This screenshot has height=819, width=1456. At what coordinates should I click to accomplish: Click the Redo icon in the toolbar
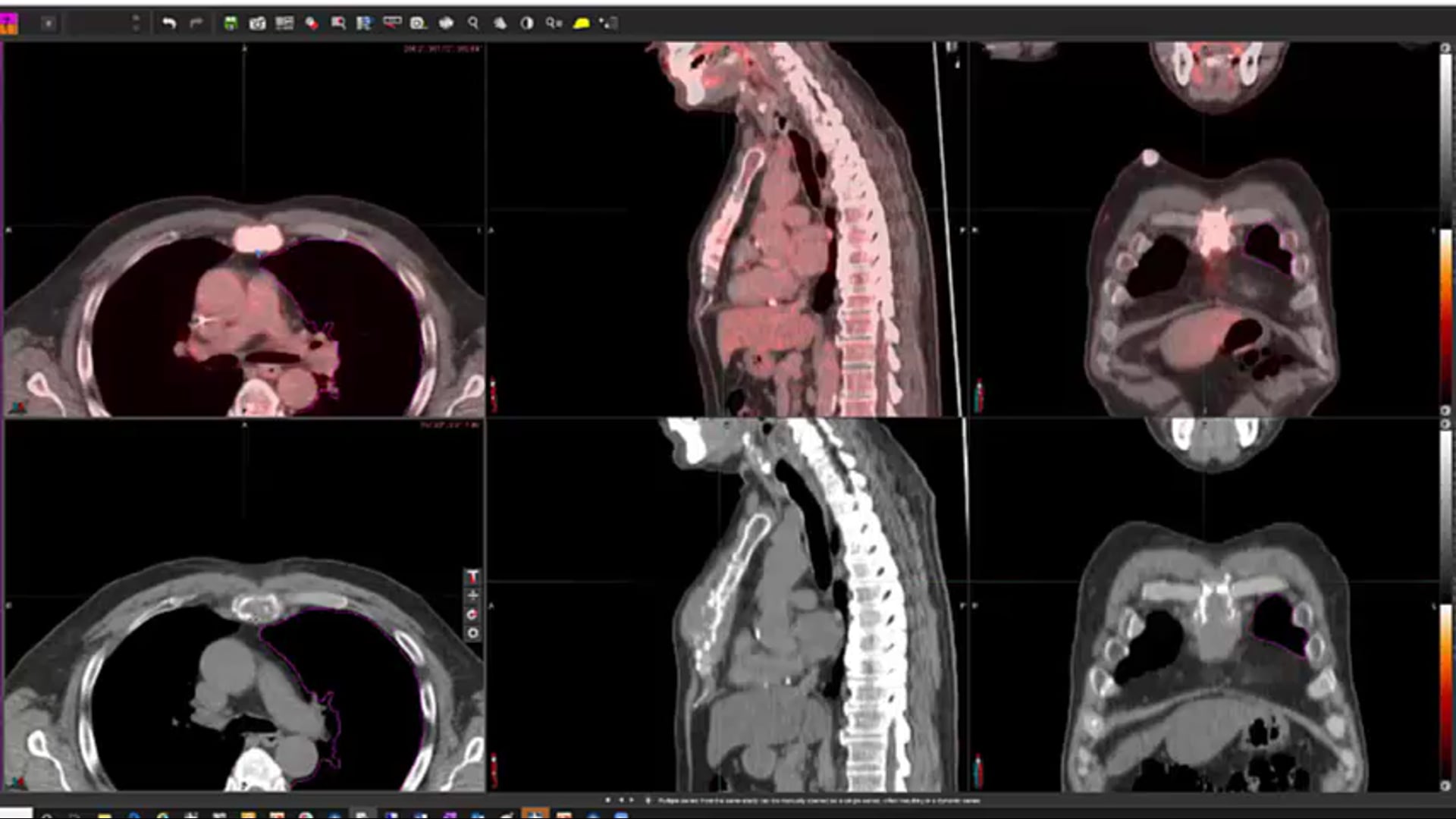[x=197, y=23]
